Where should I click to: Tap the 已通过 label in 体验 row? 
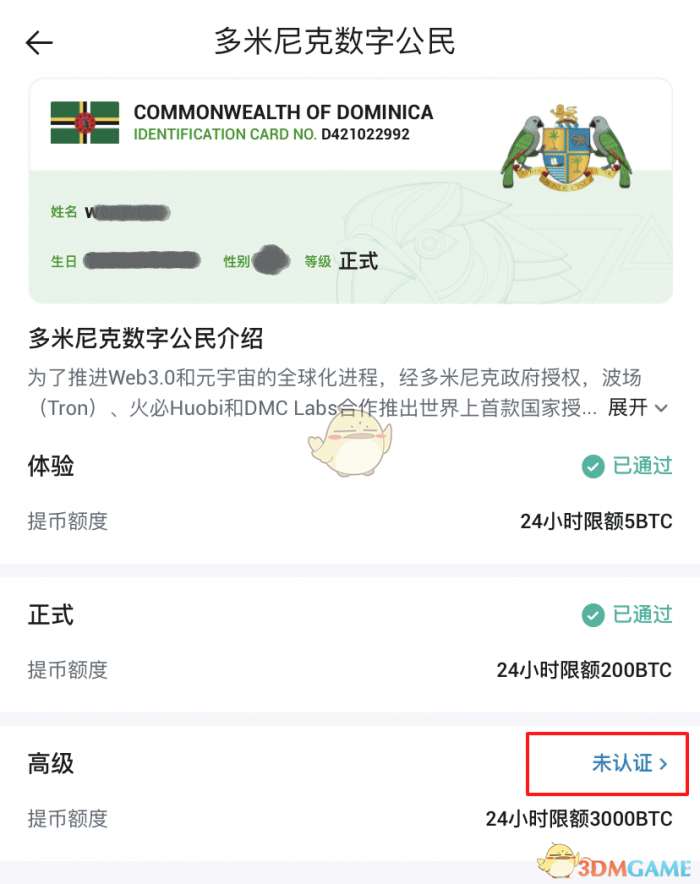(643, 466)
